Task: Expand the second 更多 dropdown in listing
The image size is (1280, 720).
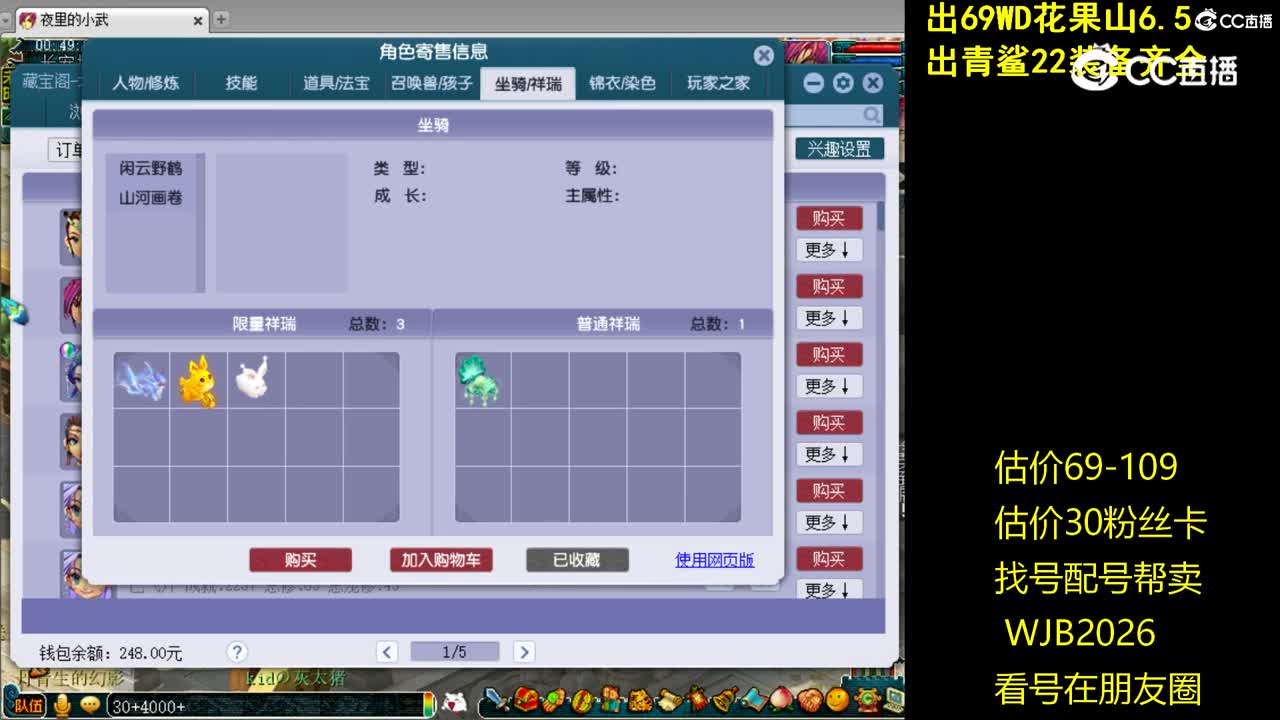Action: pos(829,318)
